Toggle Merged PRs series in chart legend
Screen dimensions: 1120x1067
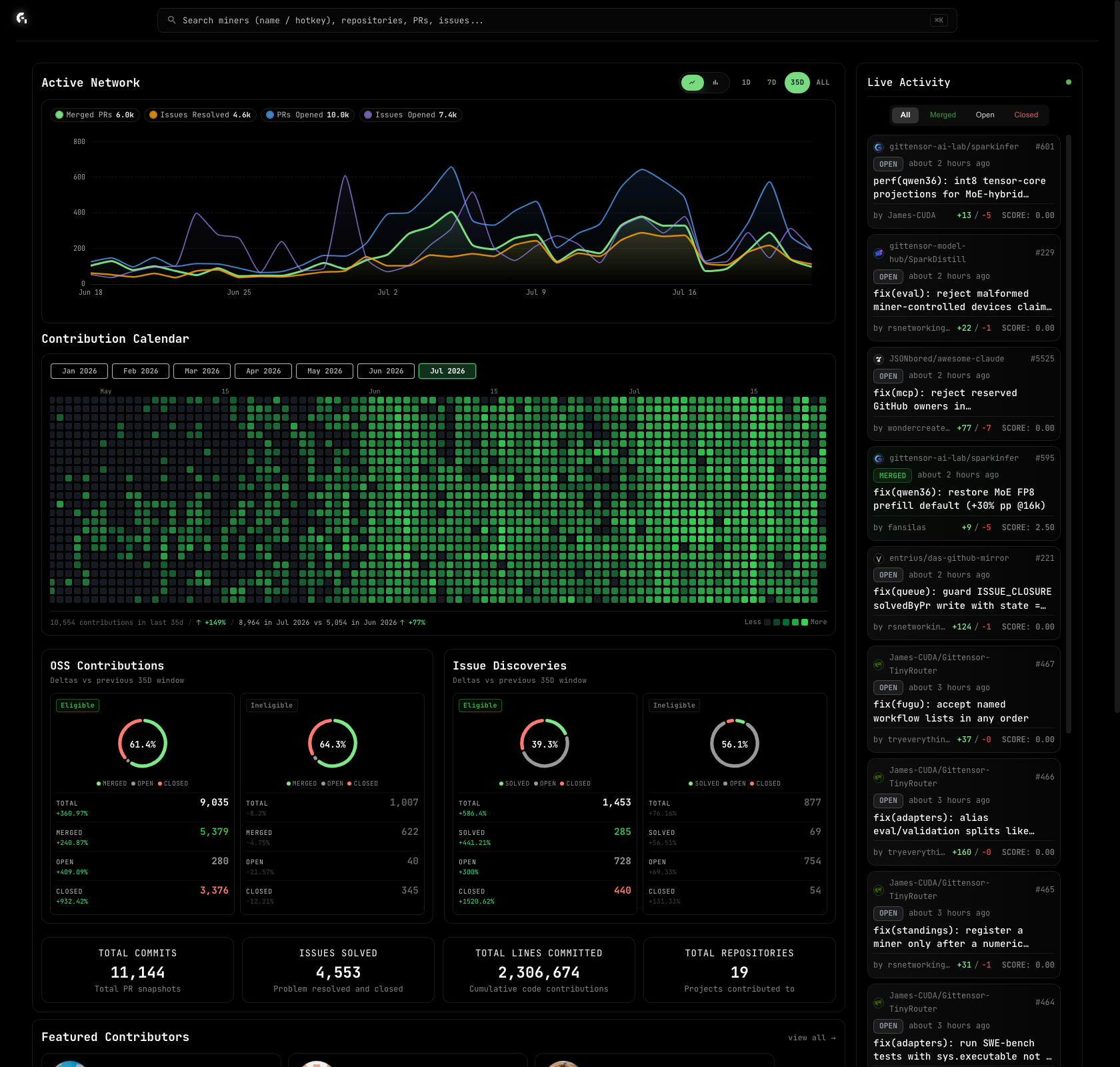pyautogui.click(x=95, y=115)
